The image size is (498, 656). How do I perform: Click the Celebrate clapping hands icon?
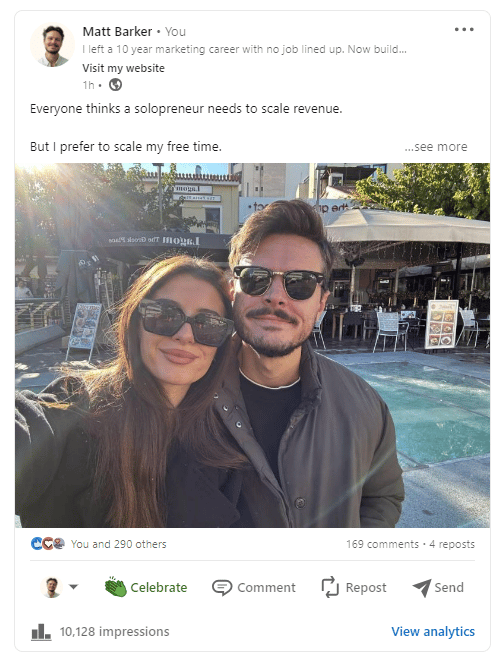tap(116, 587)
